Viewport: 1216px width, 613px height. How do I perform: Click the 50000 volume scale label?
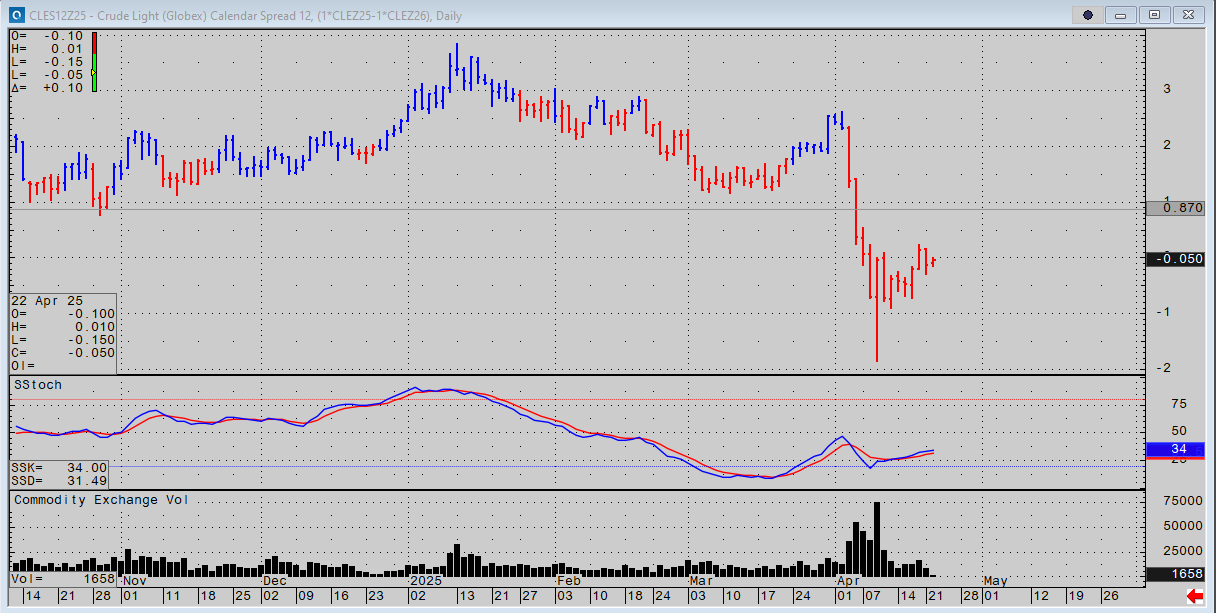(1181, 526)
